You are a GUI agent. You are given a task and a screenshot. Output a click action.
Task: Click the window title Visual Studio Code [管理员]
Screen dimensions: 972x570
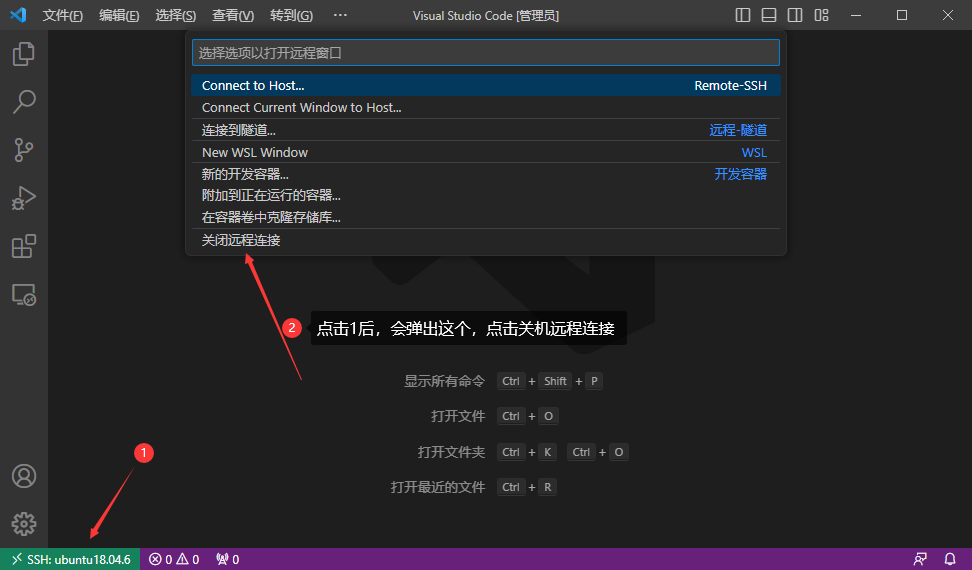pyautogui.click(x=486, y=15)
